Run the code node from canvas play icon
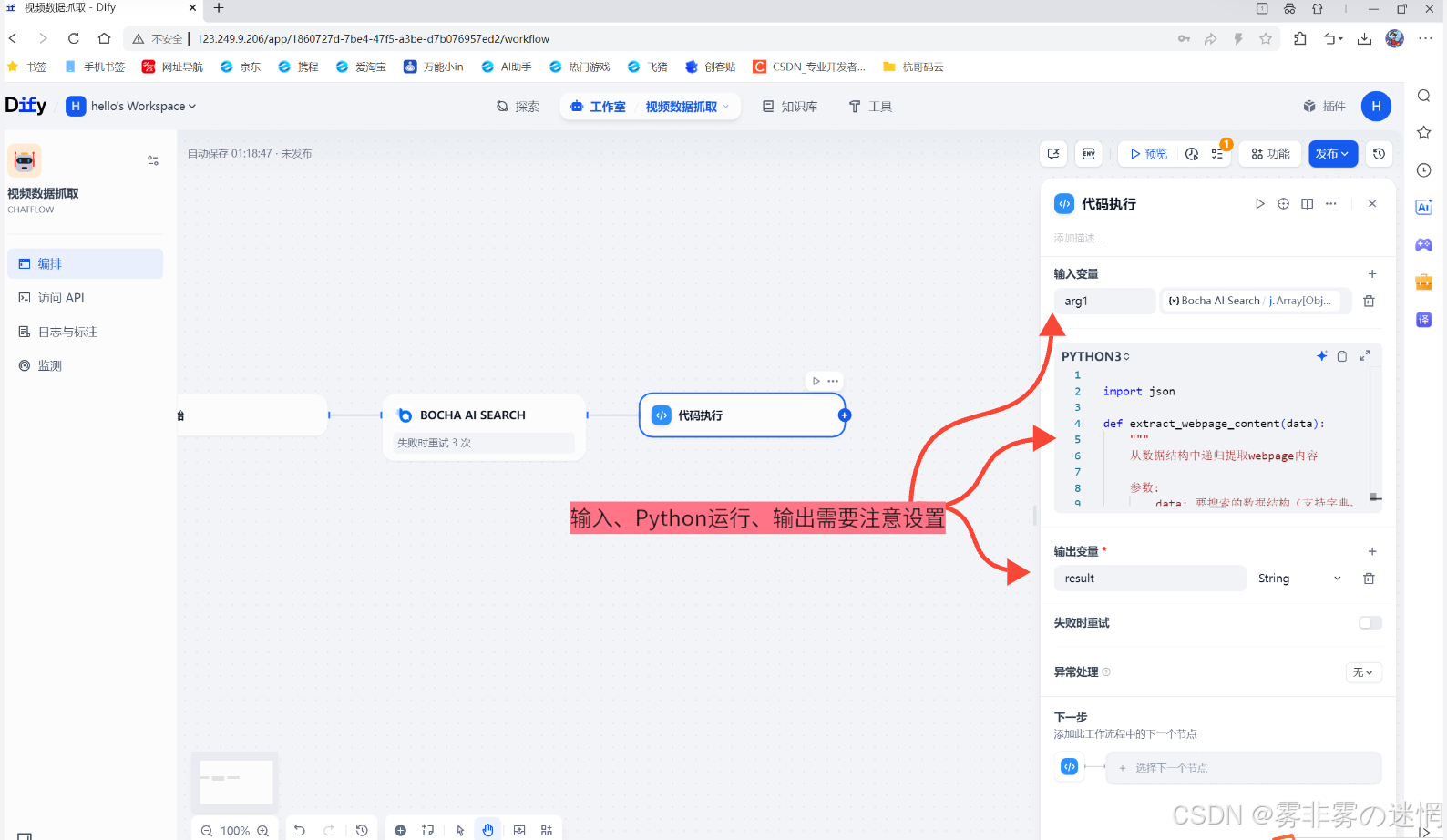The image size is (1447, 840). (x=816, y=381)
